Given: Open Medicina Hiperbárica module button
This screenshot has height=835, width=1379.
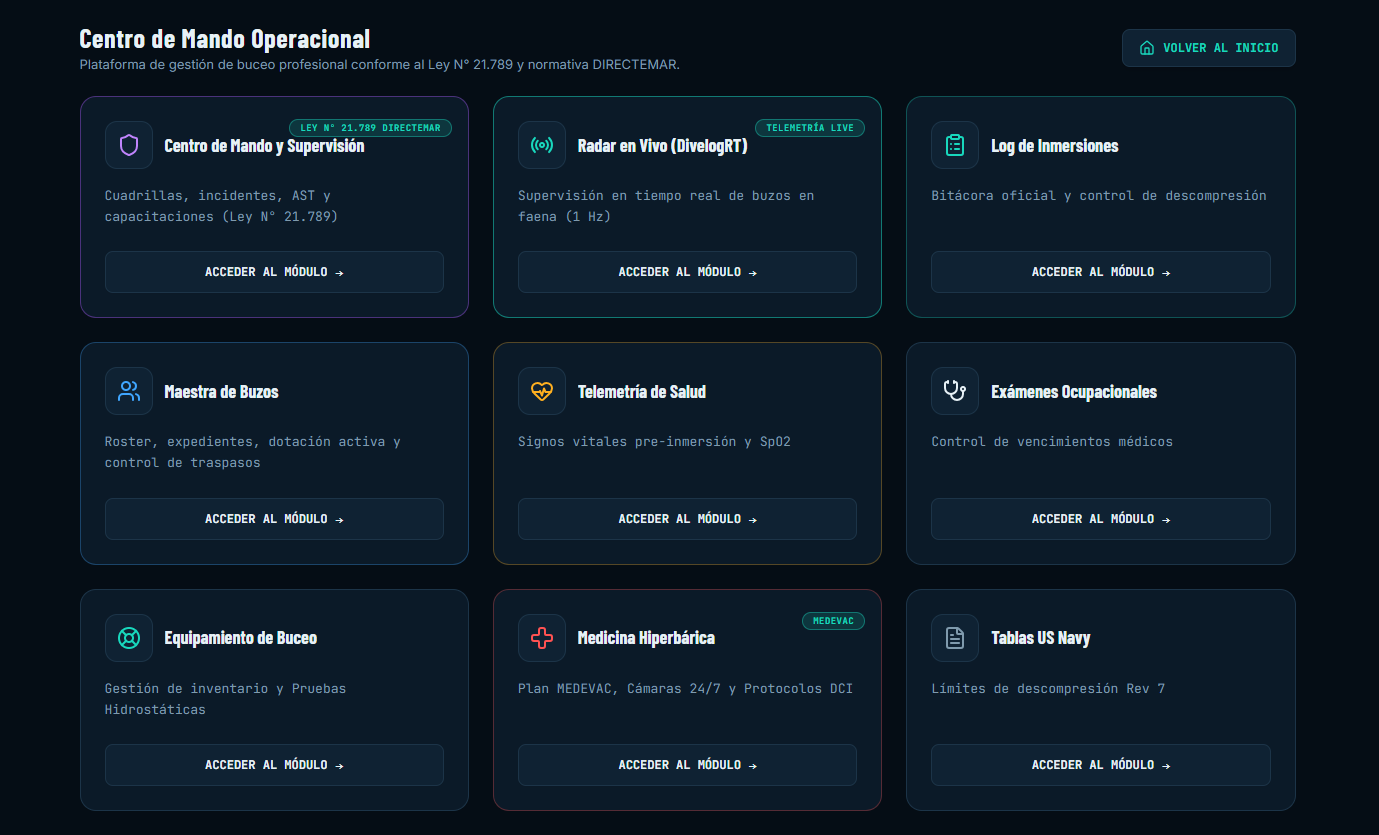Looking at the screenshot, I should (687, 765).
